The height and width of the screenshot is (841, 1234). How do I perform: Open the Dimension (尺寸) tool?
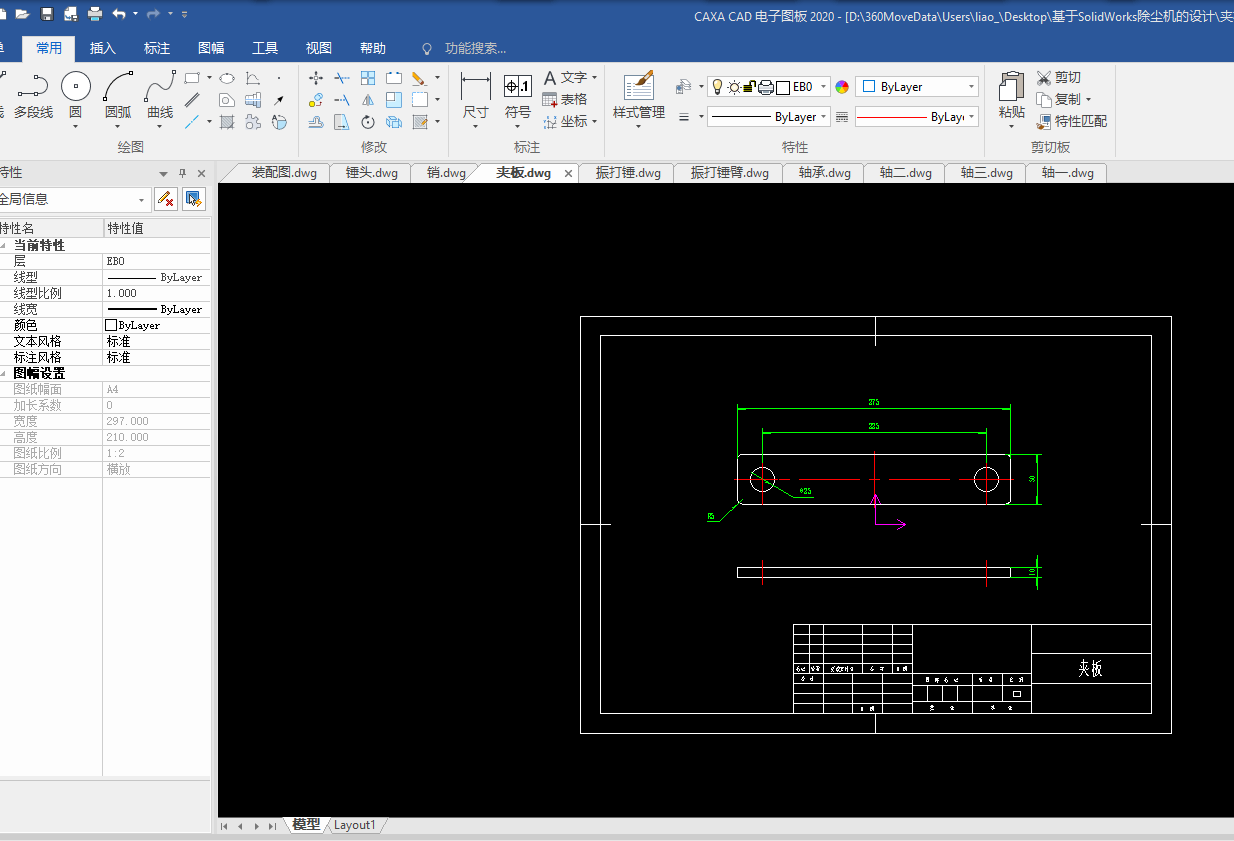tap(475, 88)
